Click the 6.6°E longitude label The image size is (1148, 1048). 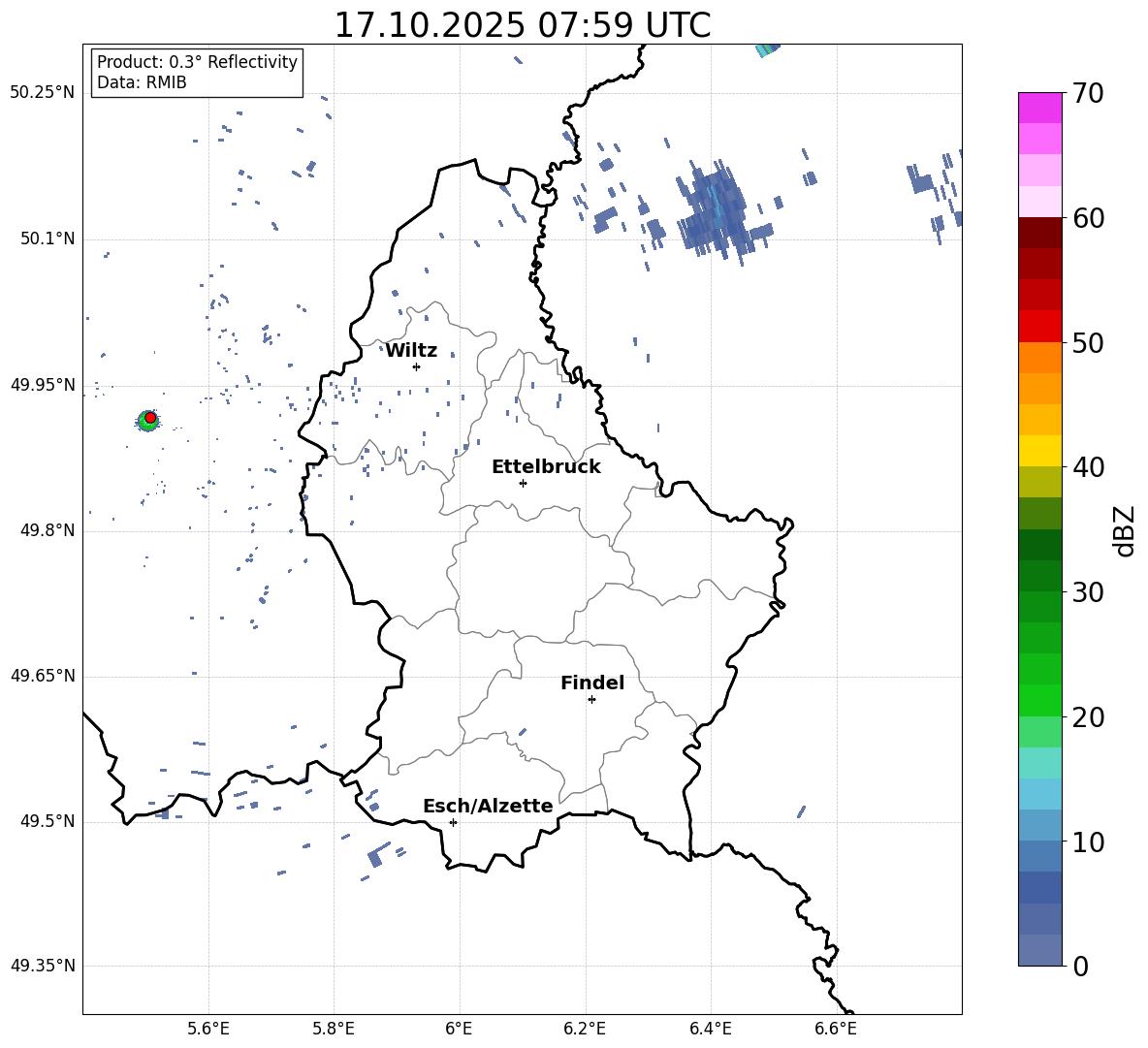point(836,1029)
